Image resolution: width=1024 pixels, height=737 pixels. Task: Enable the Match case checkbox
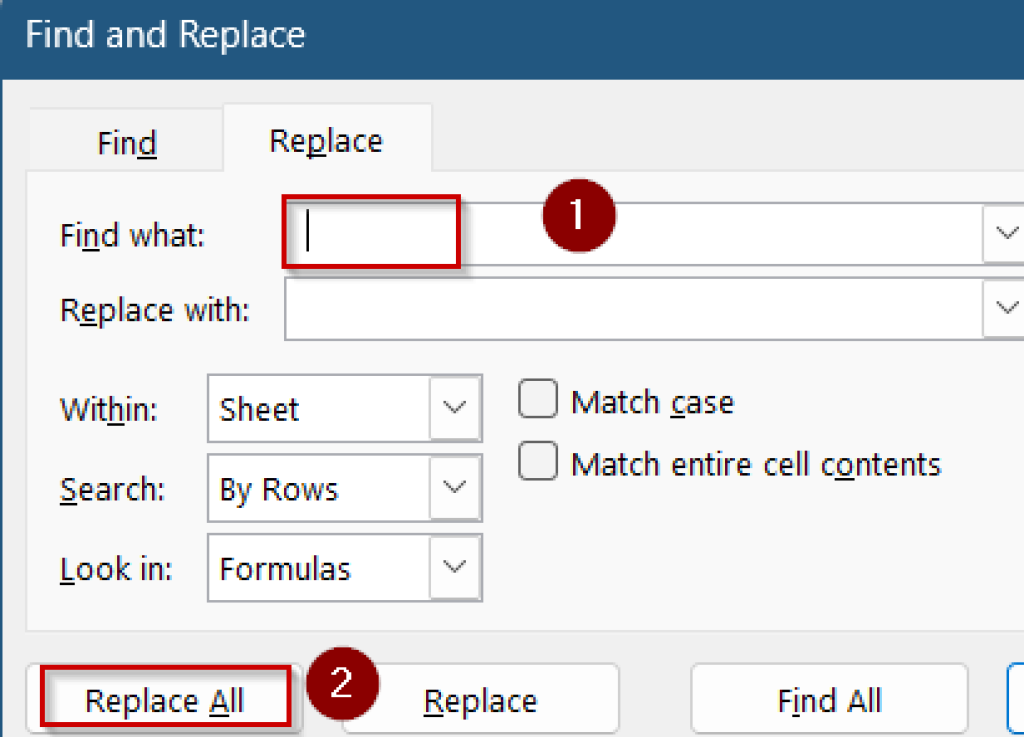[537, 398]
